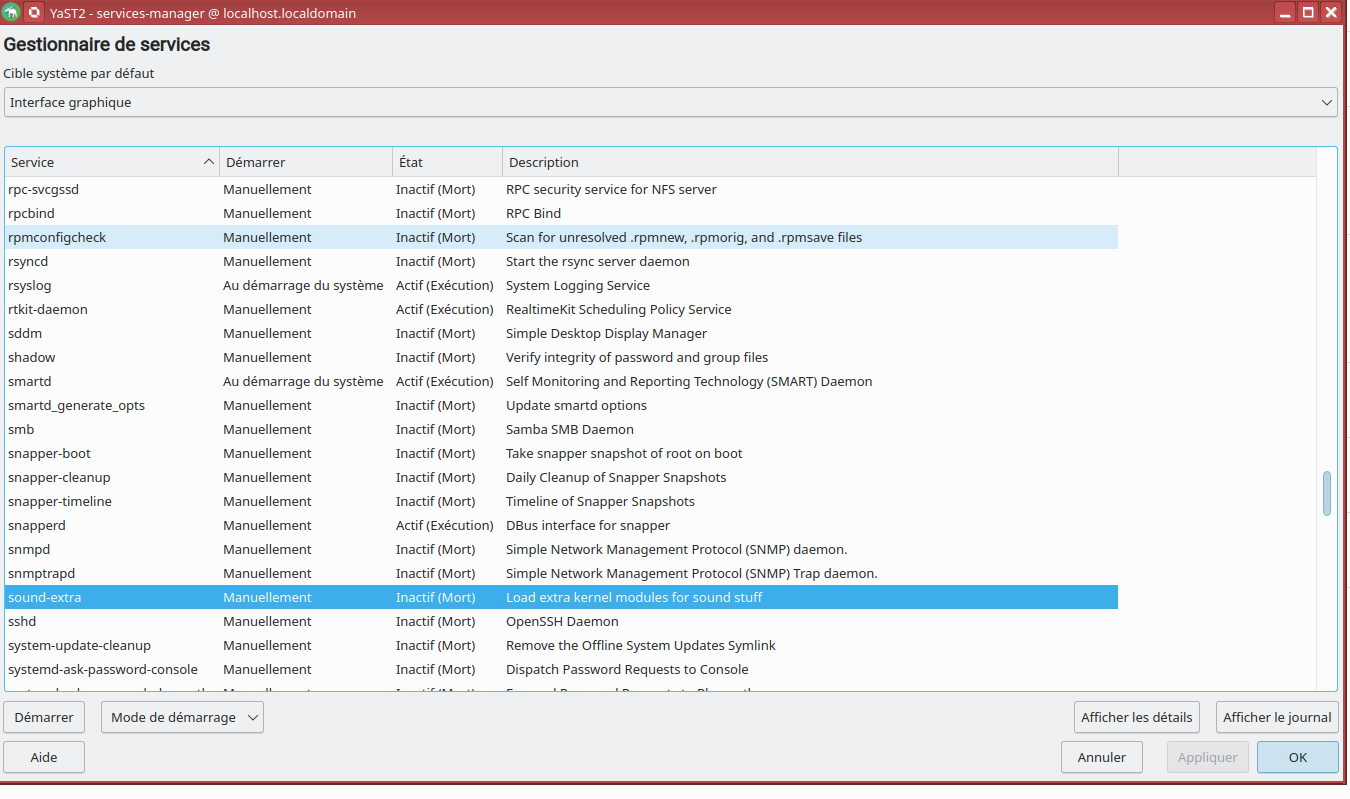Click Afficher le journal button
The height and width of the screenshot is (799, 1350).
(1277, 717)
